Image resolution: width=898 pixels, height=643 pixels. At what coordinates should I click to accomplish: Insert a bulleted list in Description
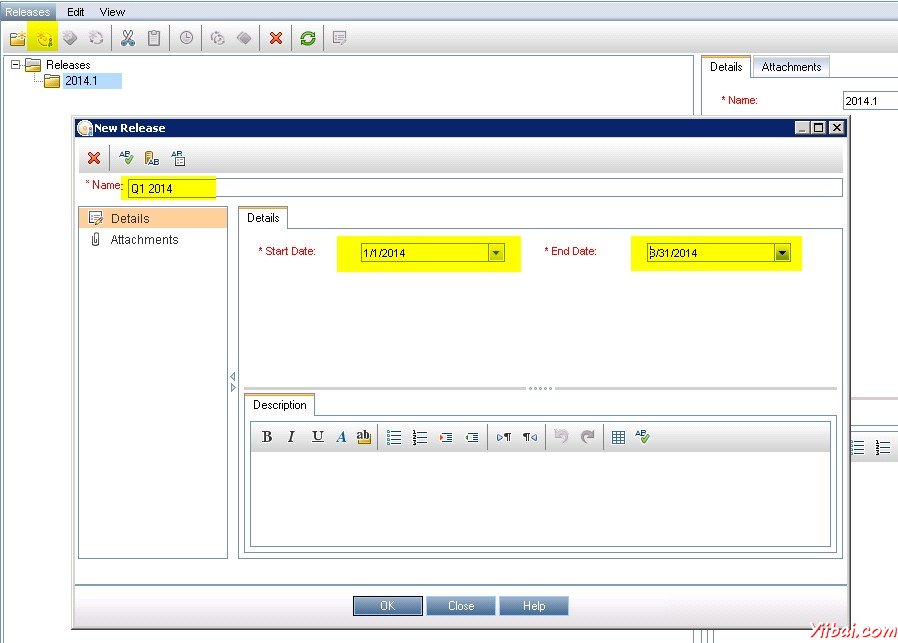click(x=394, y=437)
